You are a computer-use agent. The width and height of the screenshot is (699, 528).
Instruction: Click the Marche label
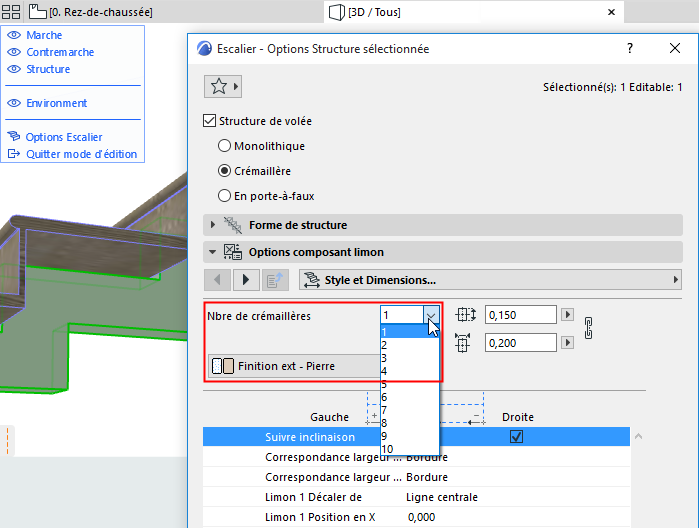coord(44,35)
